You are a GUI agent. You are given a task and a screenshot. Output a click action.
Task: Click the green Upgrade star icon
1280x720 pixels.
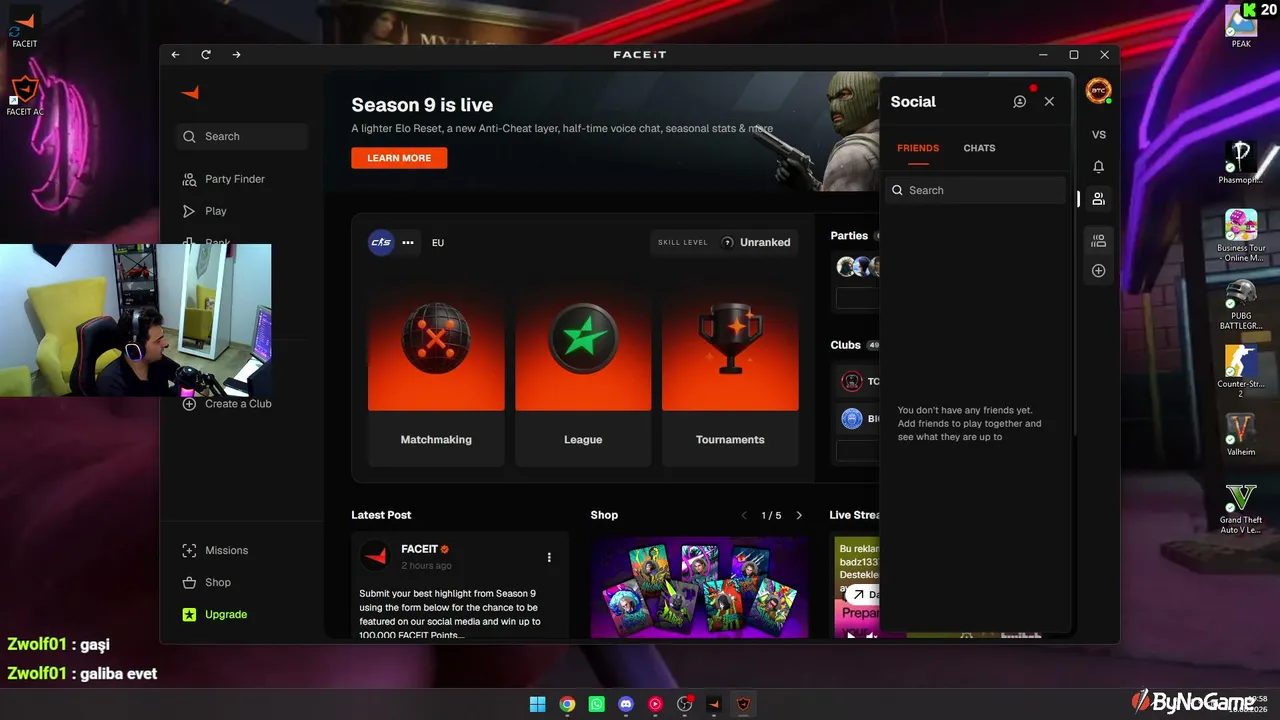coord(189,615)
